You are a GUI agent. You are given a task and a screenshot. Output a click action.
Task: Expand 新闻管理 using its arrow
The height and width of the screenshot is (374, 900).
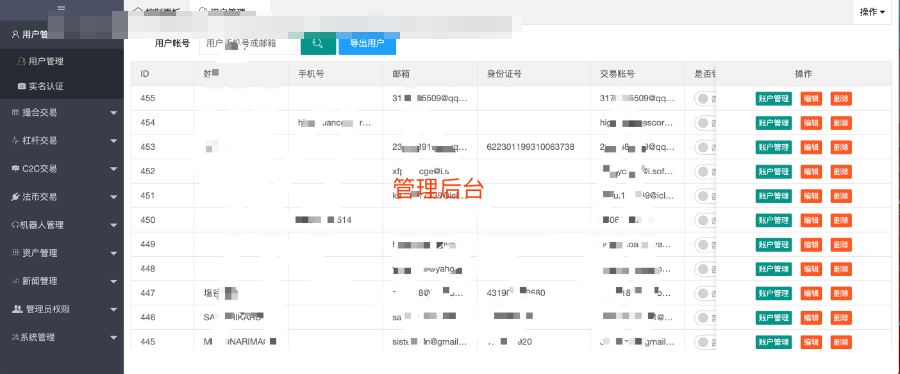click(113, 282)
